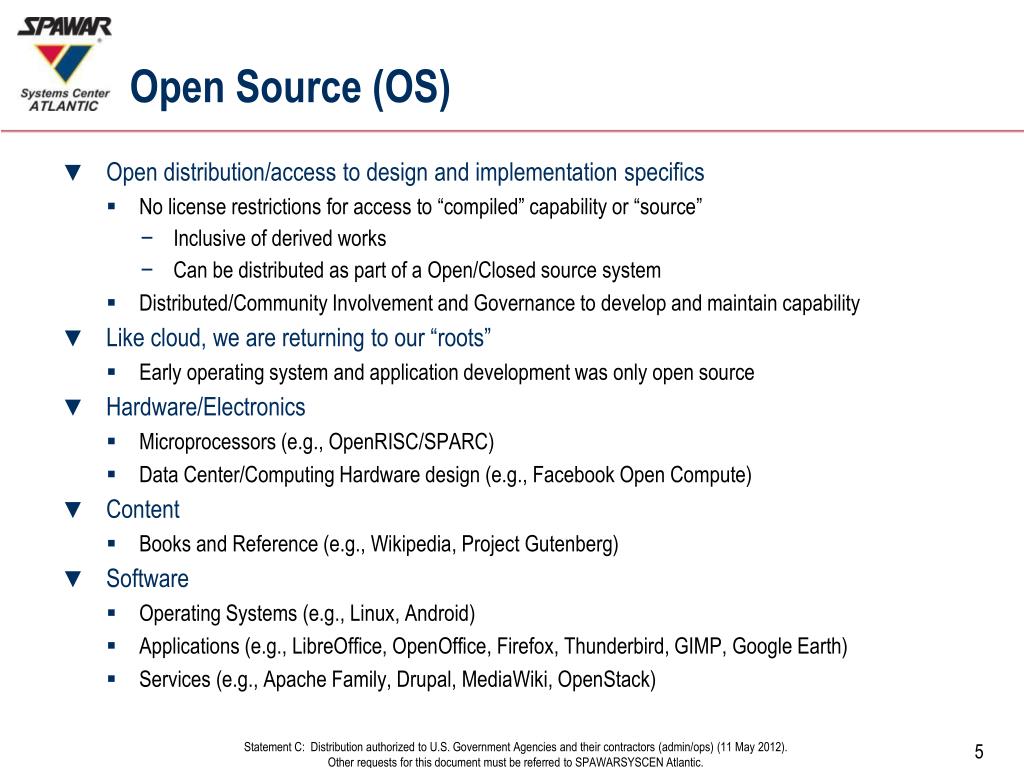Screen dimensions: 1024x768
Task: Click square bullet before "Books and Reference"
Action: tap(112, 543)
